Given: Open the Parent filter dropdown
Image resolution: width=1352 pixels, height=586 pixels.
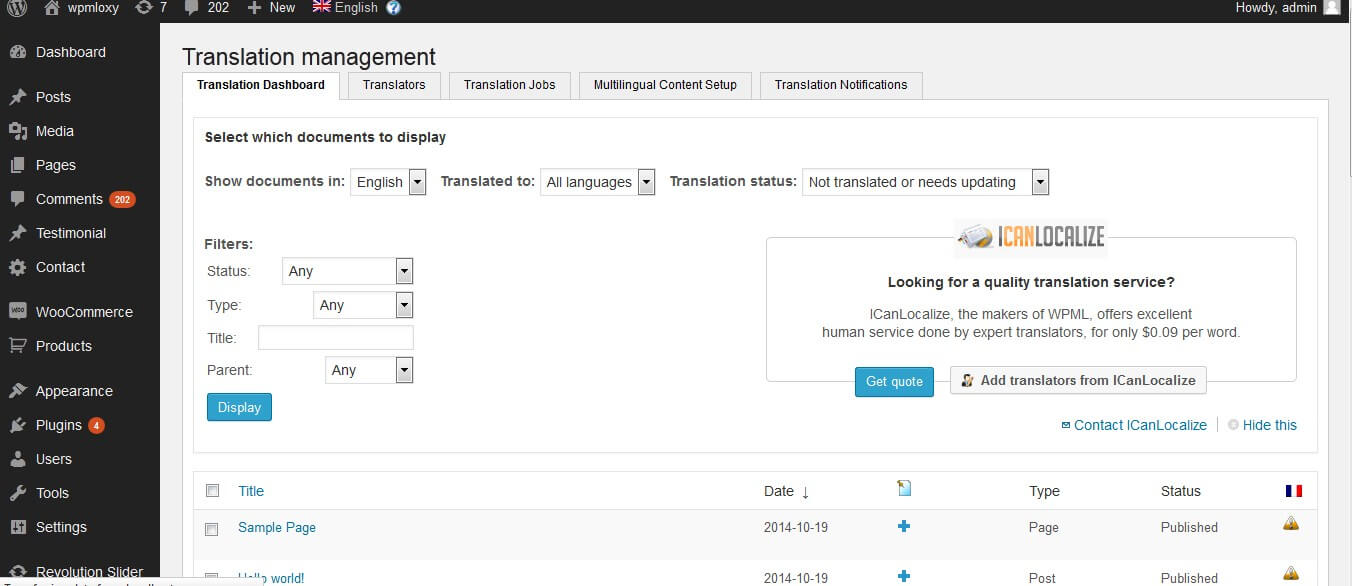Looking at the screenshot, I should click(370, 370).
